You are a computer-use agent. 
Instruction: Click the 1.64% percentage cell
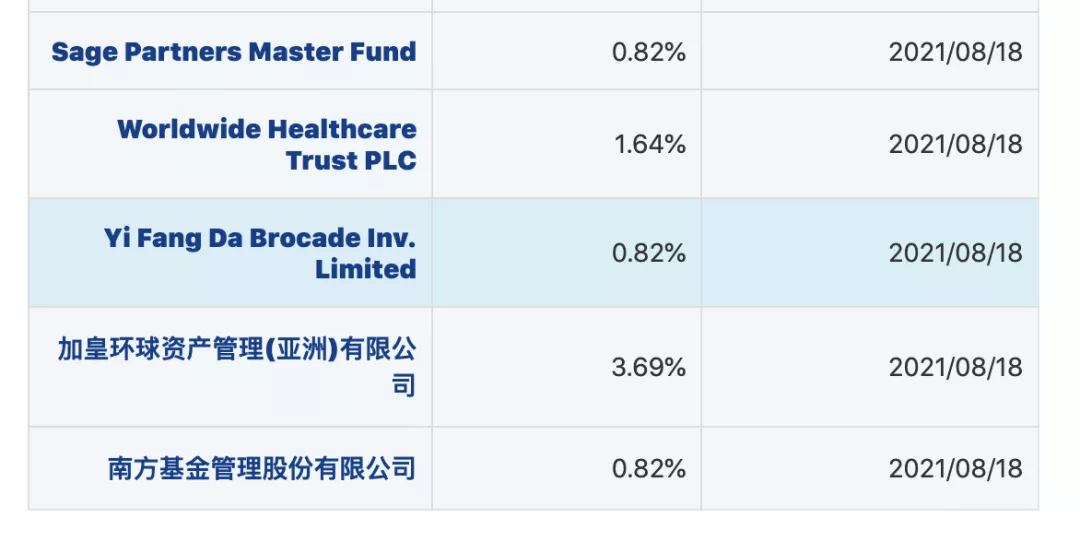point(649,144)
